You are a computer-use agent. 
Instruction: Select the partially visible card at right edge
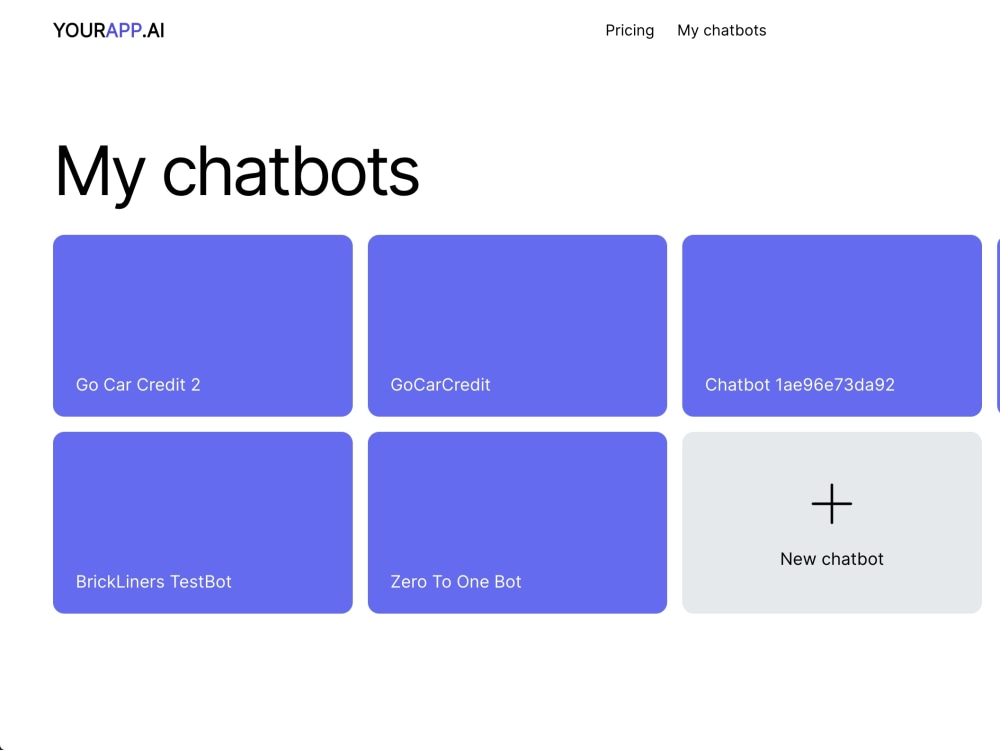pyautogui.click(x=997, y=325)
